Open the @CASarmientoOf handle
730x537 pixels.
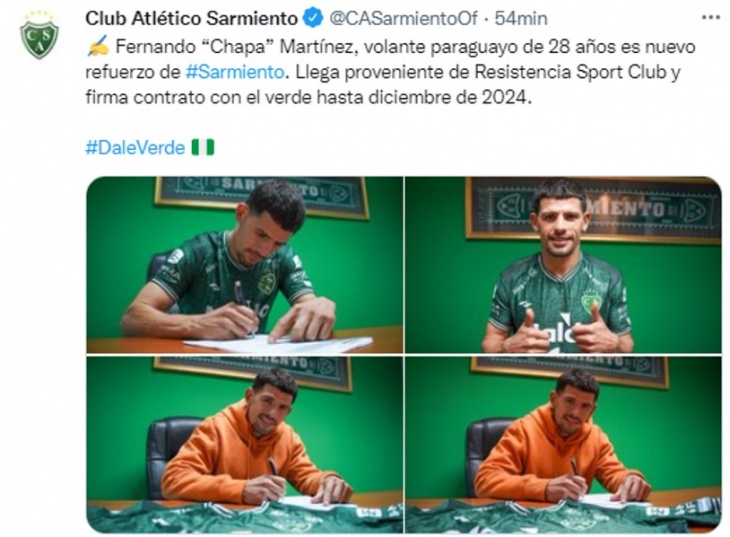coord(404,19)
